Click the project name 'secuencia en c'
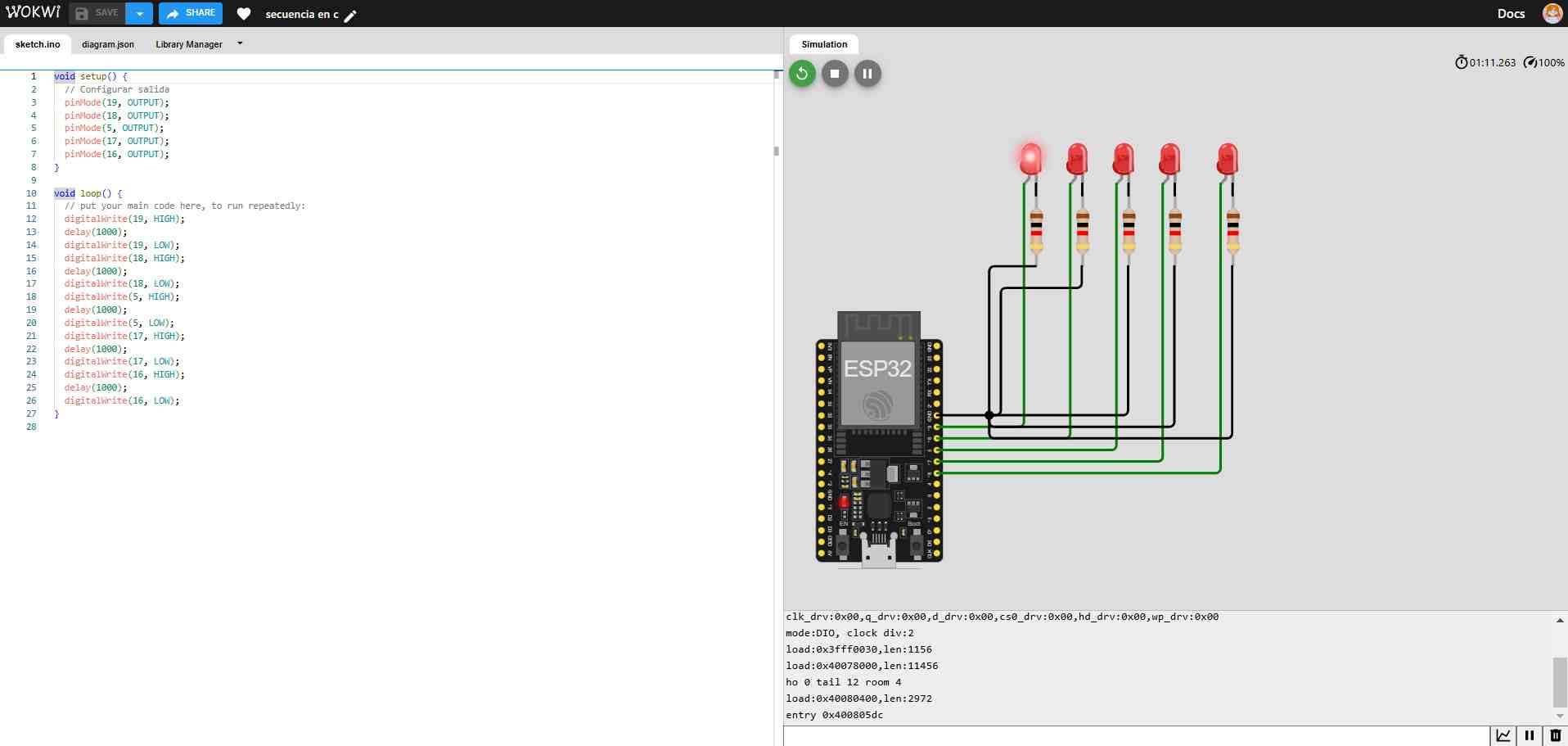This screenshot has height=746, width=1568. [302, 14]
